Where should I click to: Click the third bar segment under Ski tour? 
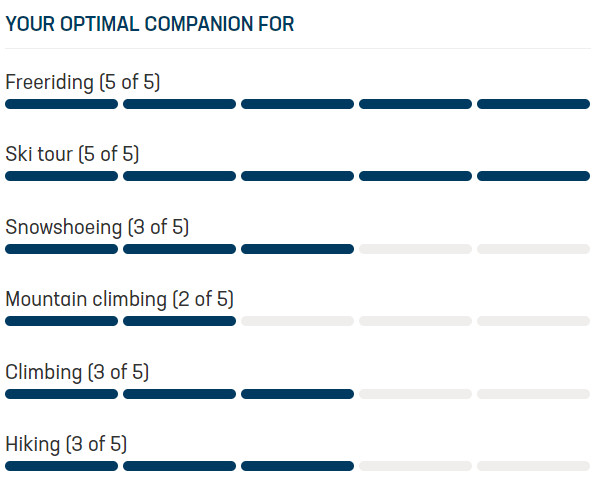tap(297, 176)
